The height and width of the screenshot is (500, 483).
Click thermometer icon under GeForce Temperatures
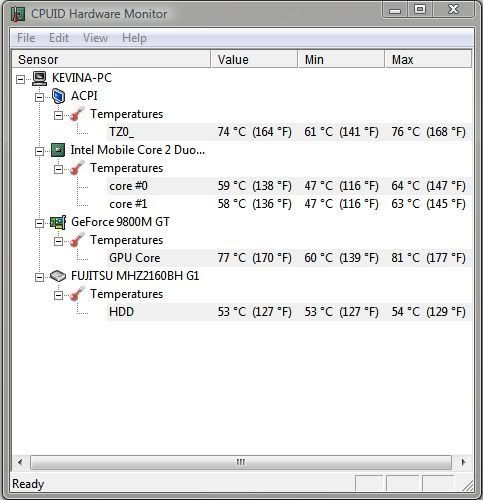(77, 240)
